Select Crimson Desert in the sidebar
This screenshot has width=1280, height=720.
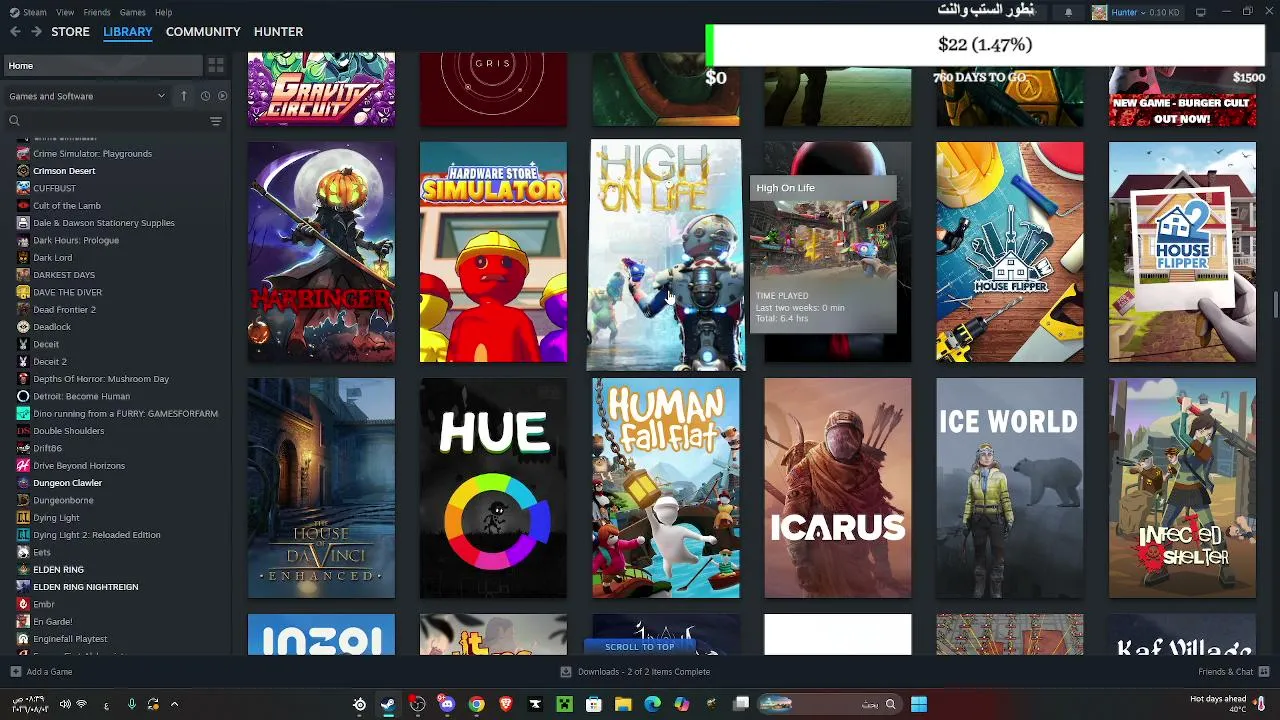click(x=64, y=171)
